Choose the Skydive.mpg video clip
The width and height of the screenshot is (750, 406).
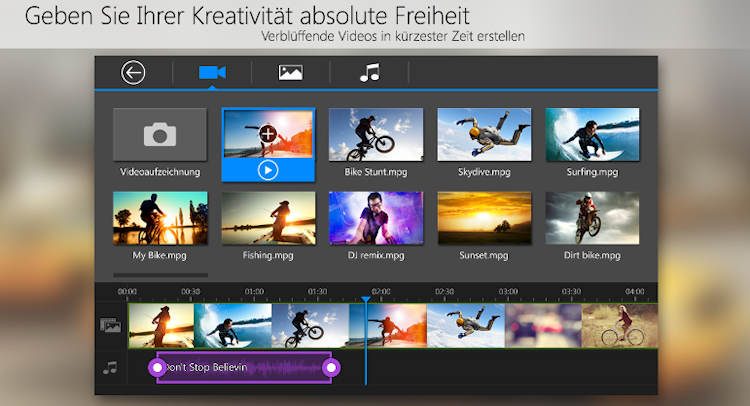484,135
